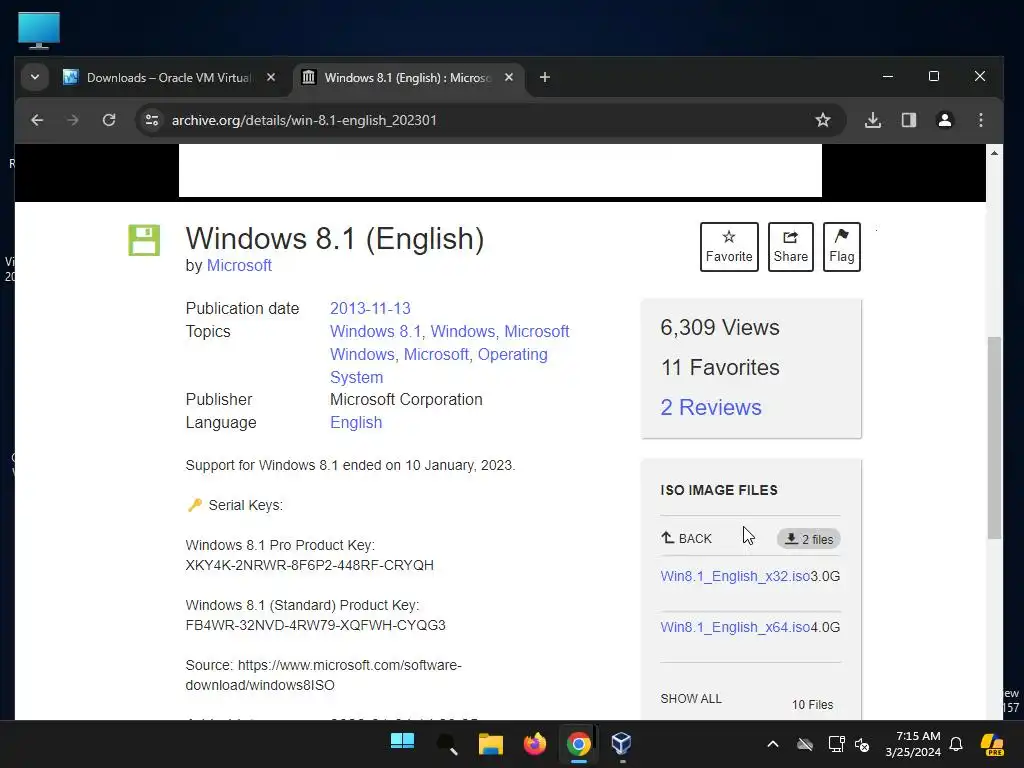Open the 2 Reviews link
Screen dimensions: 1024x768
(x=711, y=407)
